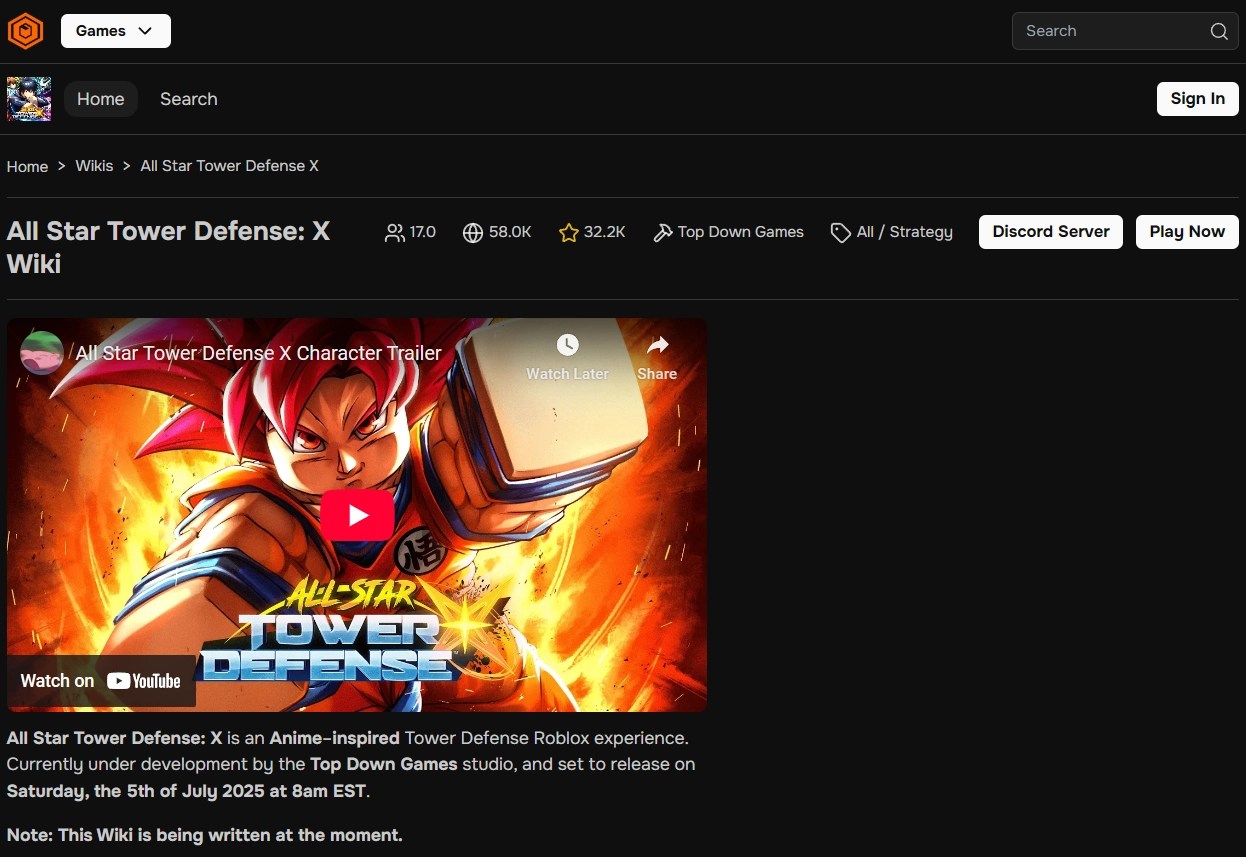The width and height of the screenshot is (1246, 857).
Task: Click the Play Now button
Action: pos(1187,231)
